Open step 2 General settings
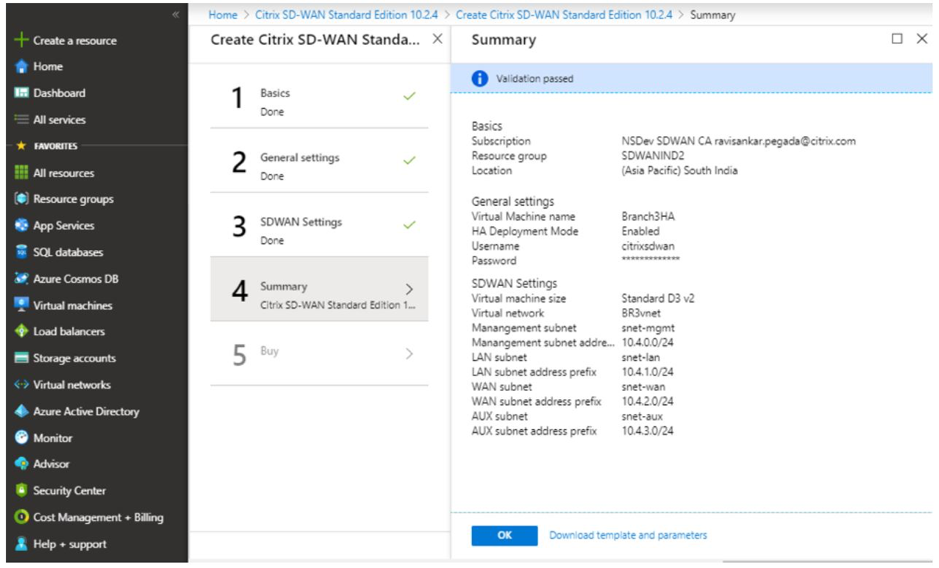Viewport: 939px width, 568px height. click(319, 161)
